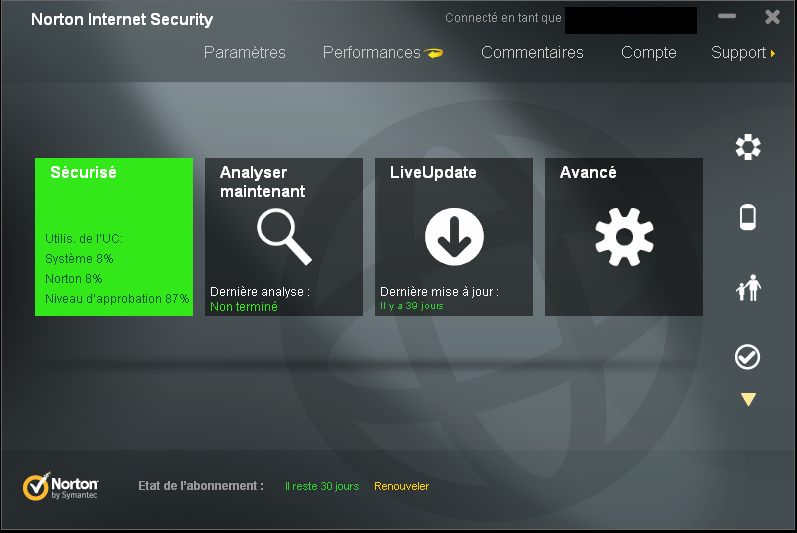Click 'Utilis. de l'UC:' label
This screenshot has width=797, height=533.
pyautogui.click(x=84, y=239)
